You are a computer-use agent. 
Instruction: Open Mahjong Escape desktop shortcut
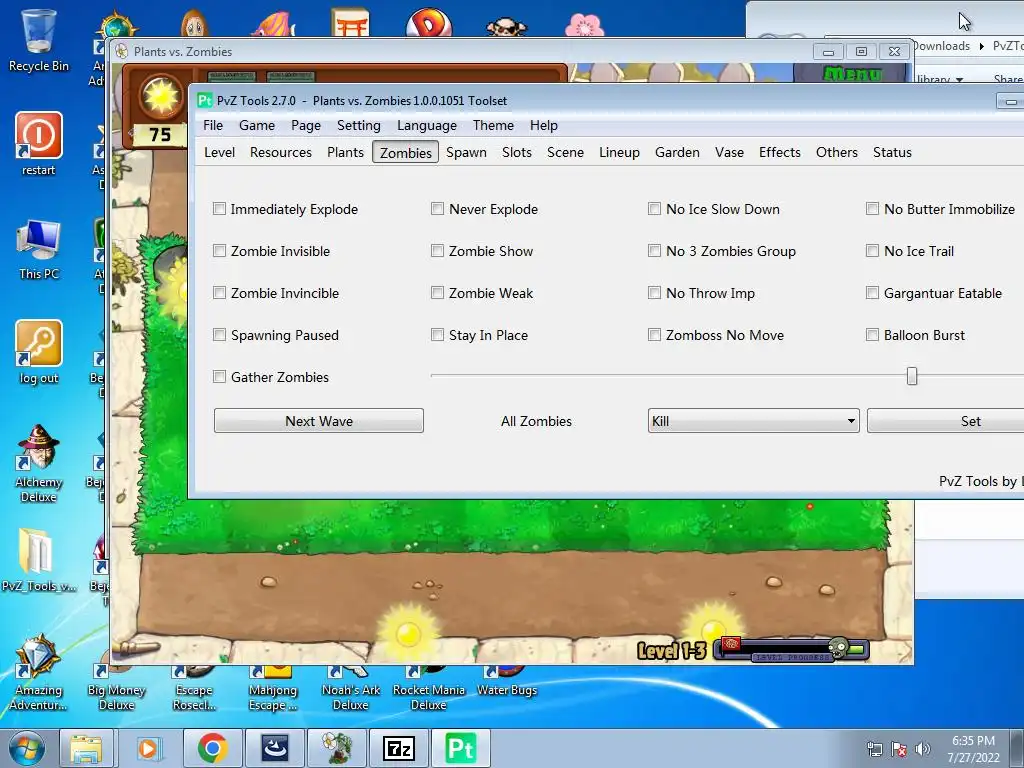tap(272, 687)
